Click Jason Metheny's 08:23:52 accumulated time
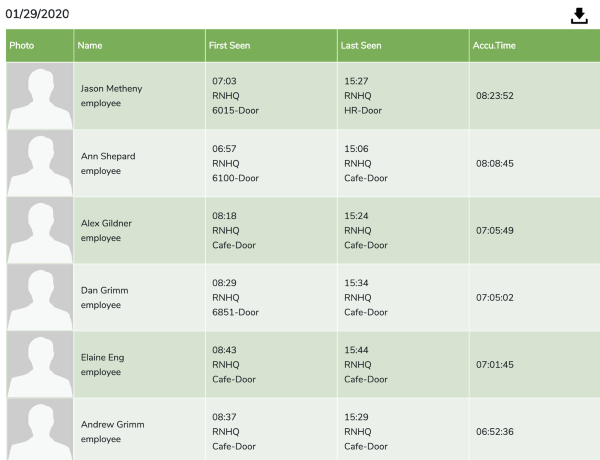The height and width of the screenshot is (460, 600). point(495,96)
